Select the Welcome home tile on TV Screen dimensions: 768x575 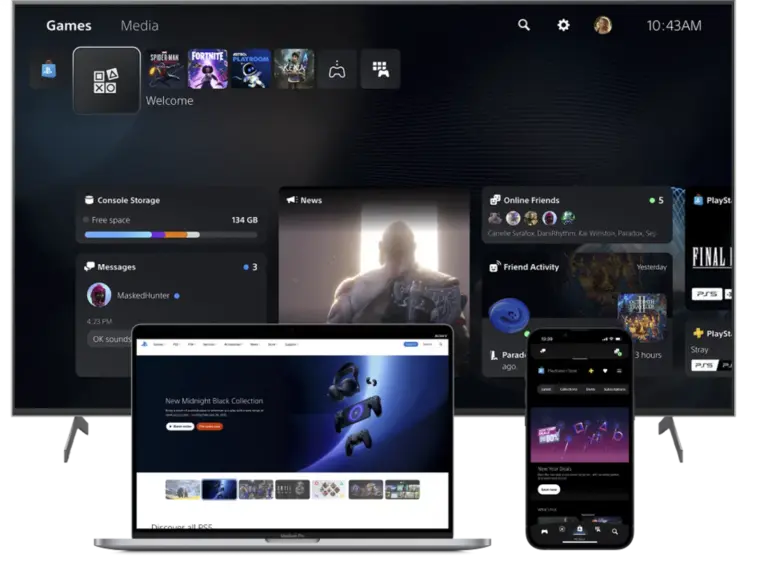coord(107,80)
